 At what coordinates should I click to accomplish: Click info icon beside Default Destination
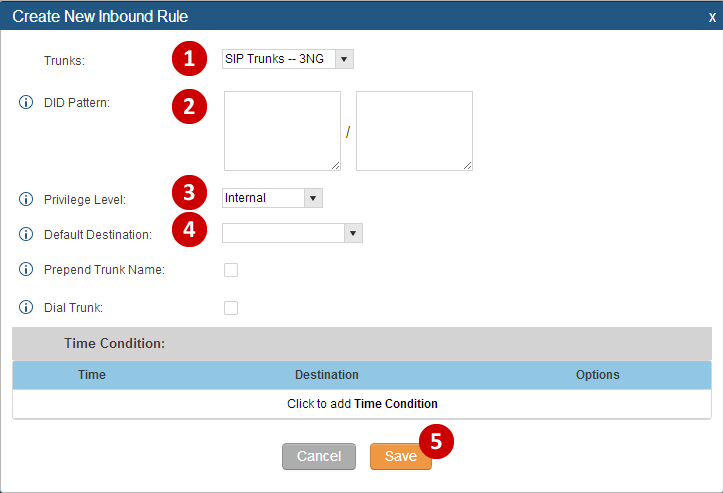(x=27, y=234)
